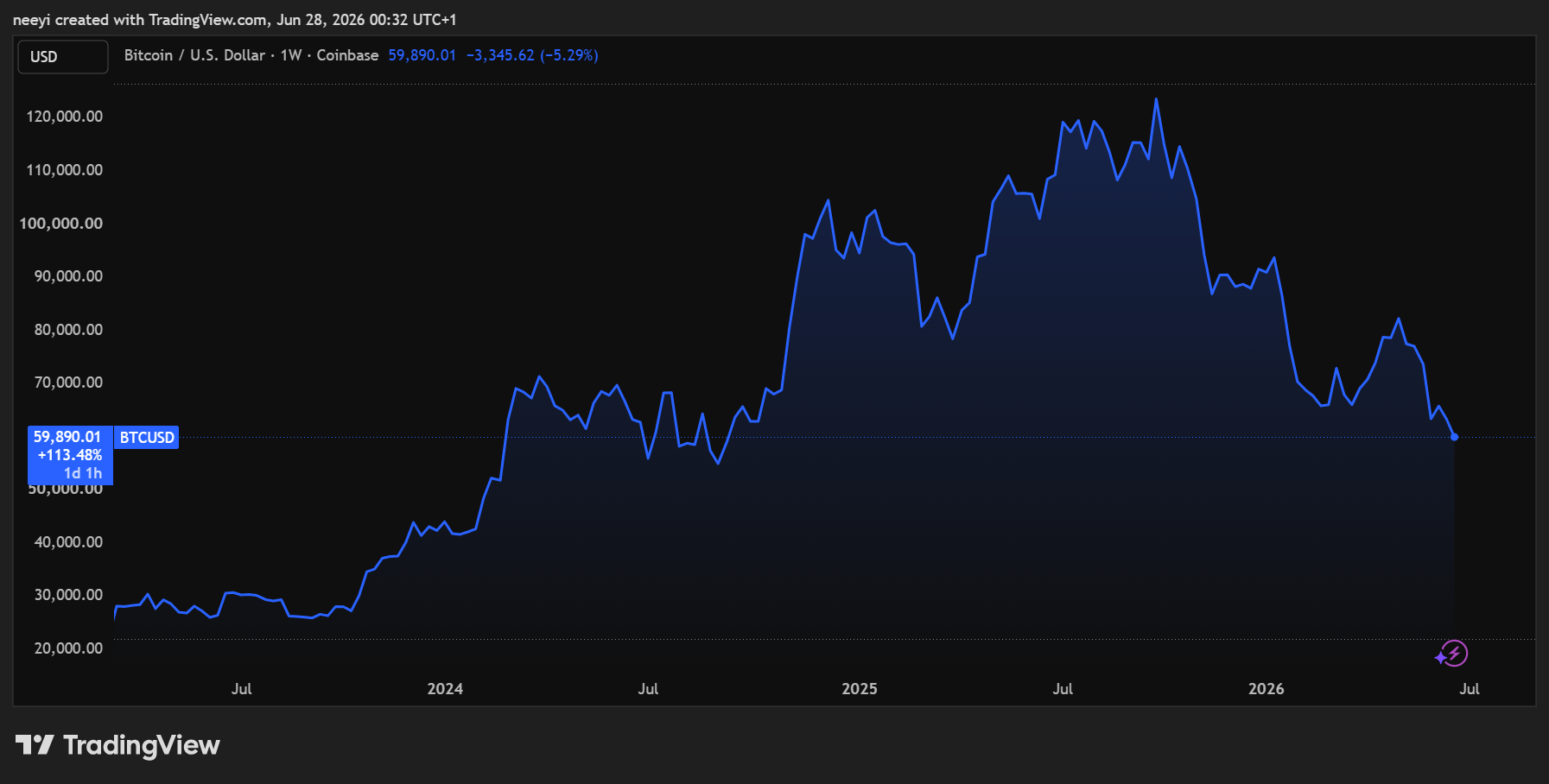This screenshot has width=1549, height=784.
Task: Click the +113.48% label on price axis
Action: (x=70, y=455)
